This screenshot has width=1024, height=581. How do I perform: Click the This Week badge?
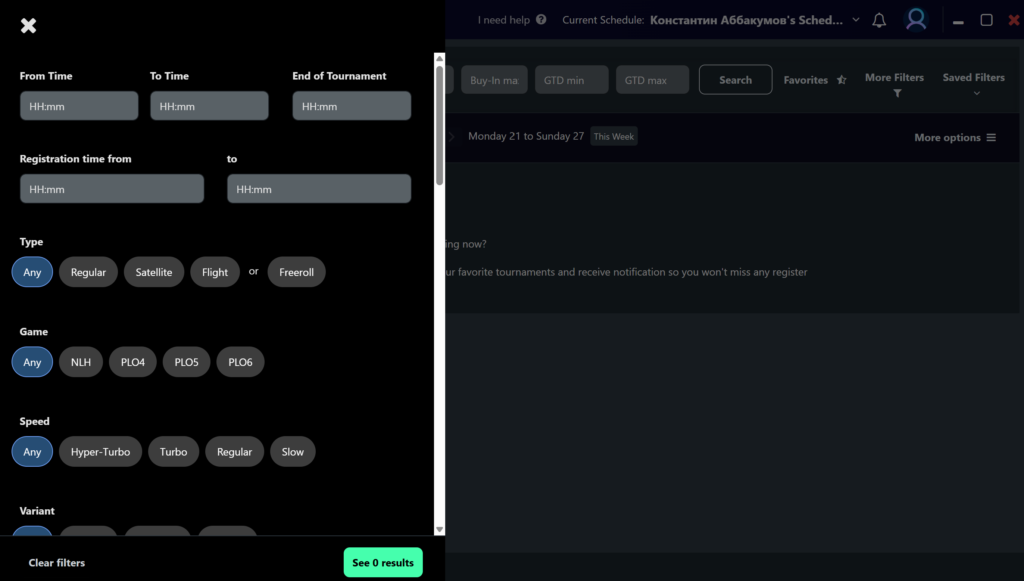[614, 136]
